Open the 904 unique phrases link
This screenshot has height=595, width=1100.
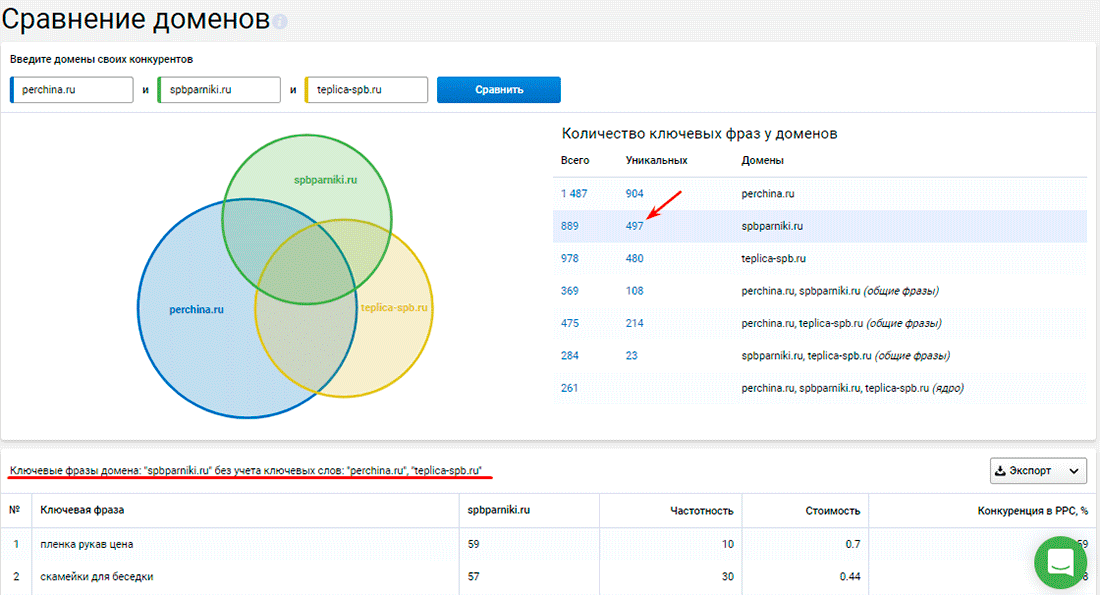click(x=634, y=194)
